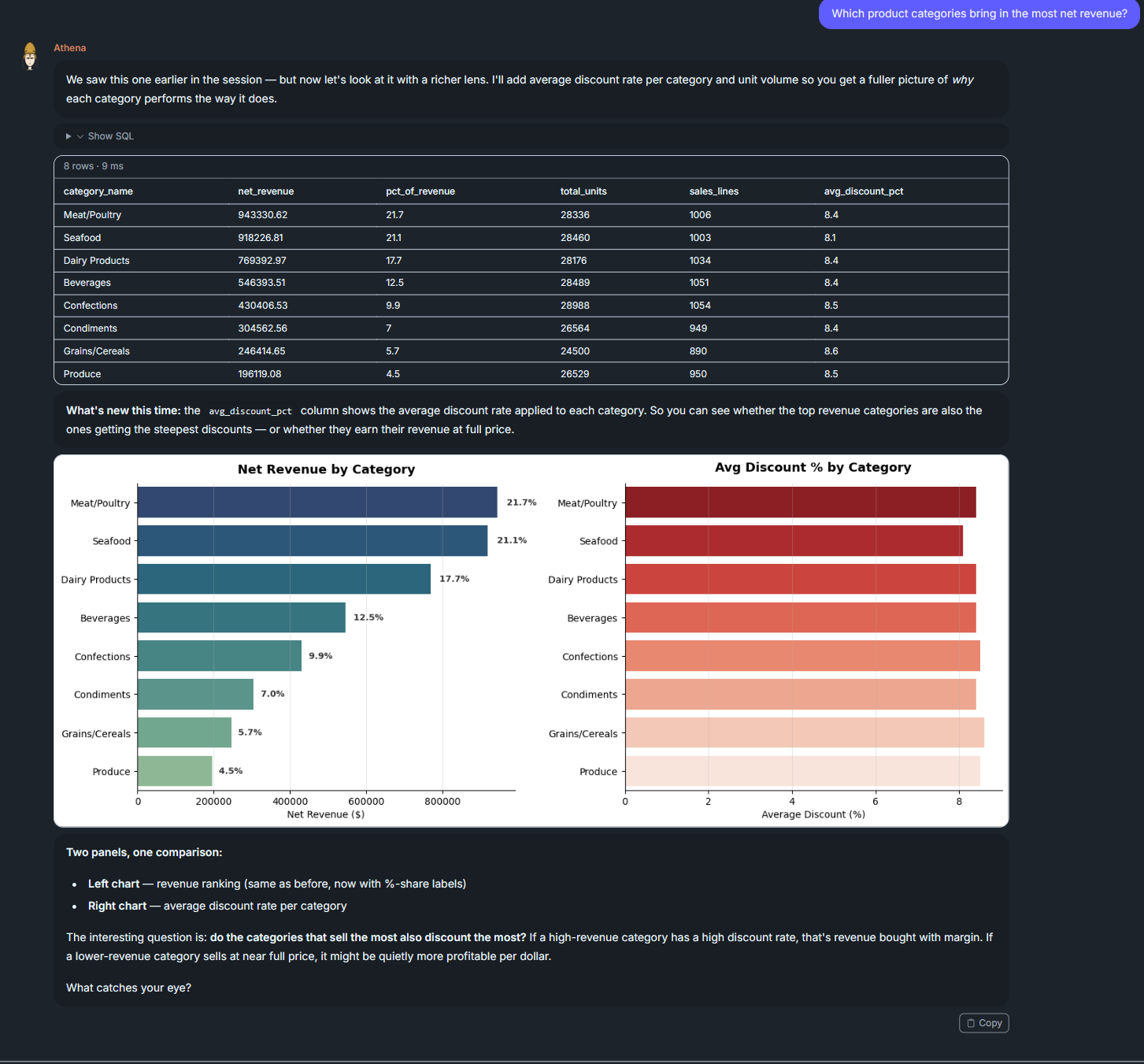Click the user question message bubble
The height and width of the screenshot is (1064, 1144).
coord(979,14)
